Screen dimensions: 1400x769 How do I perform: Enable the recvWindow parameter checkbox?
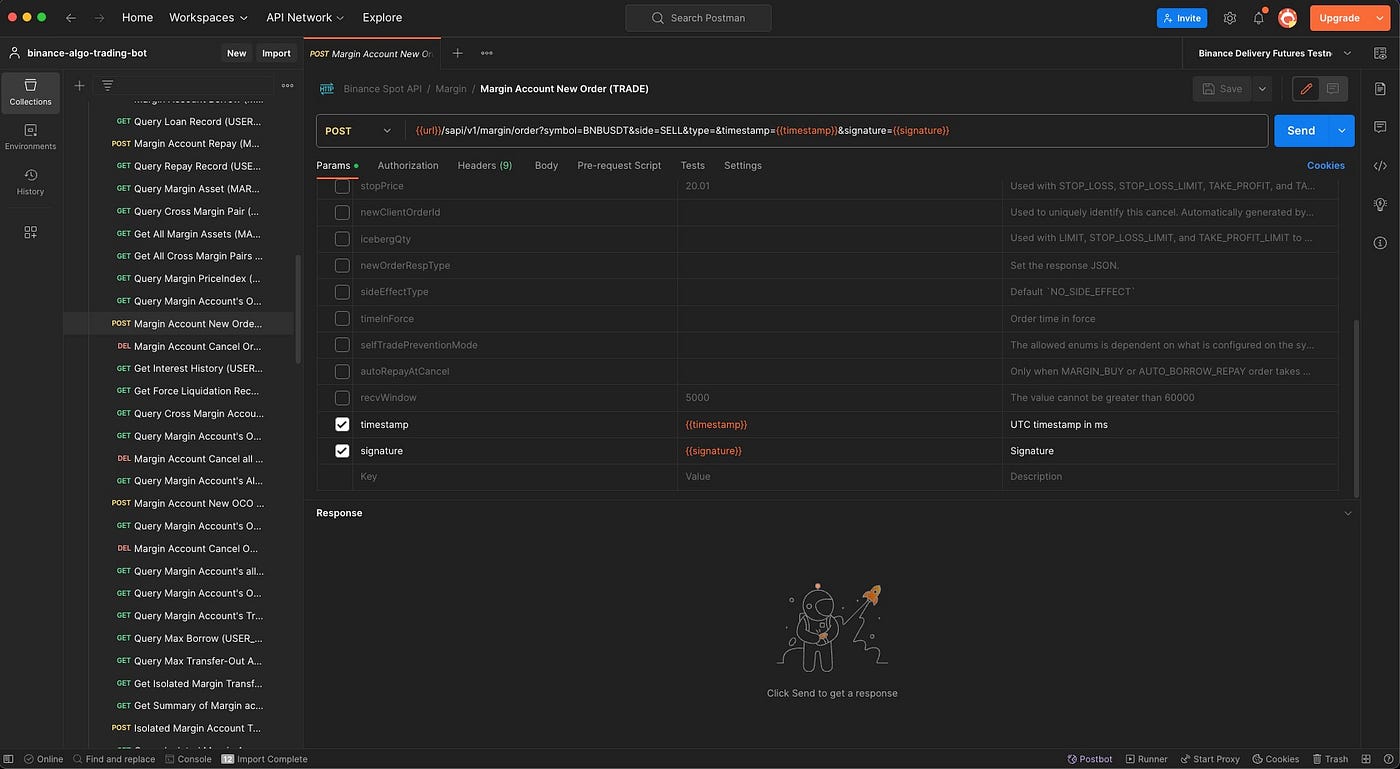[x=342, y=398]
